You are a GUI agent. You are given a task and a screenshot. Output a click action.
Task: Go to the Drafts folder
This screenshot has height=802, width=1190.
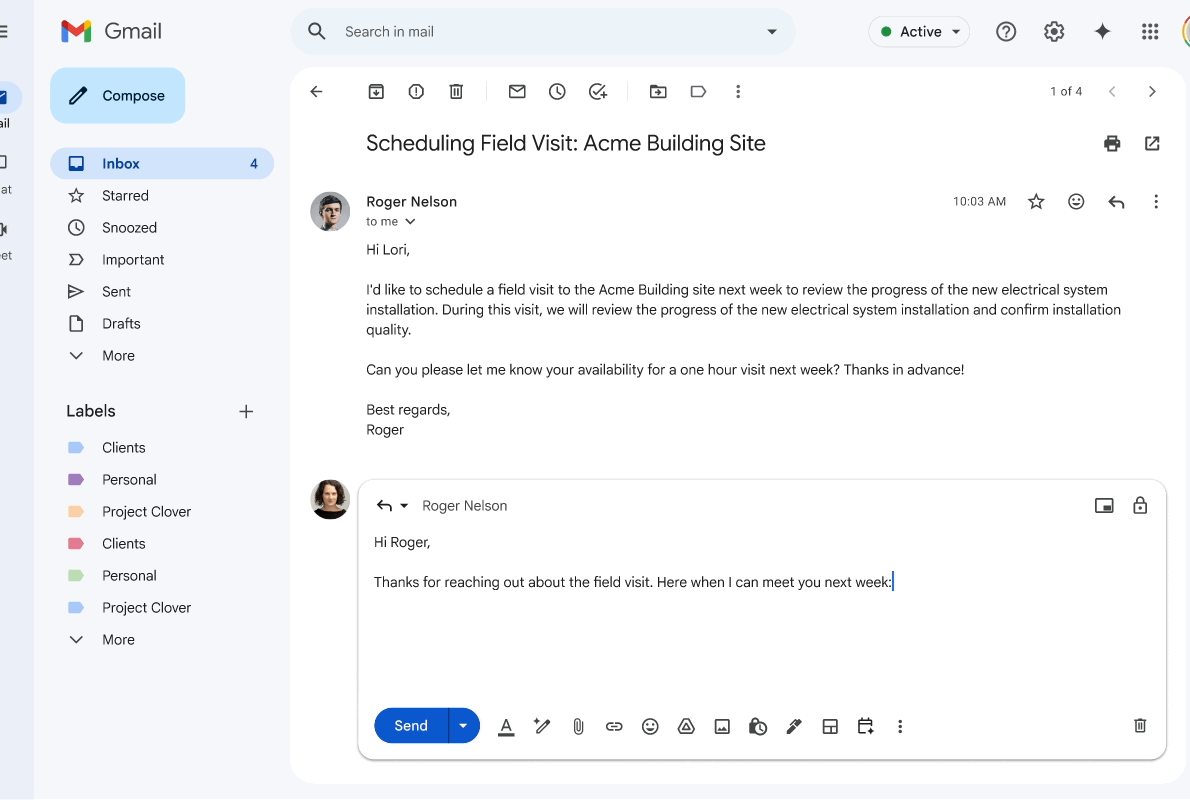click(x=121, y=323)
